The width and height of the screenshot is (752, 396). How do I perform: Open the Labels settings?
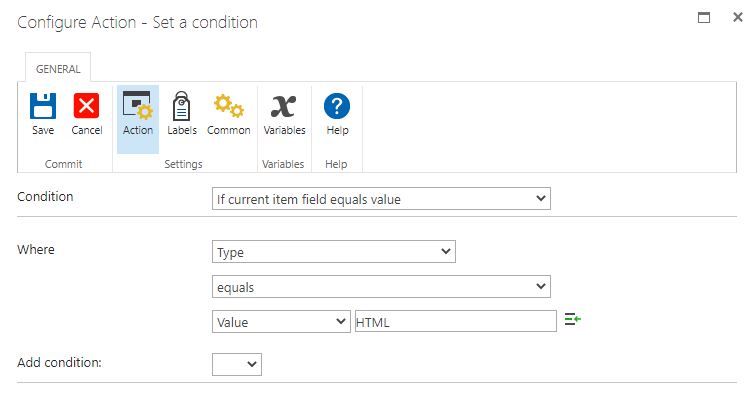pos(182,114)
